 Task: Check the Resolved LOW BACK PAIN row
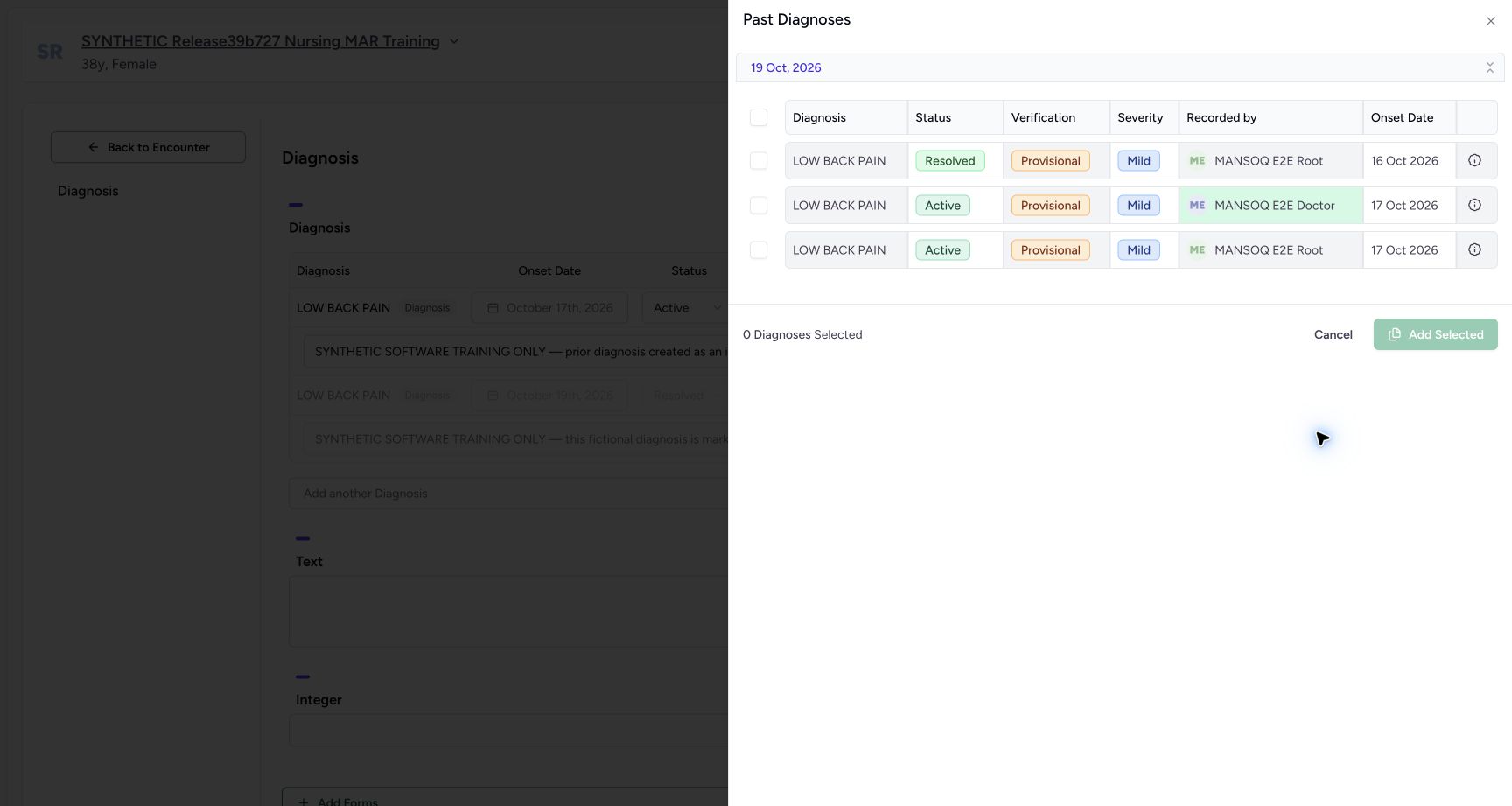point(759,161)
